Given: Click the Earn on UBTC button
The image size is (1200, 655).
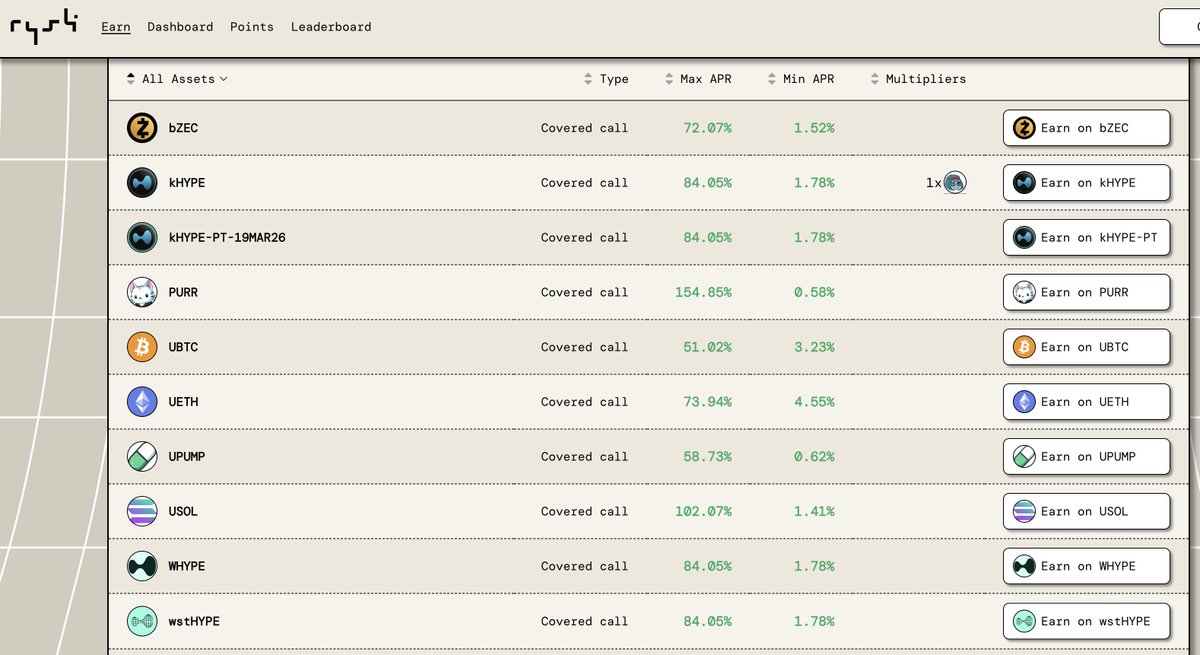Looking at the screenshot, I should point(1086,347).
